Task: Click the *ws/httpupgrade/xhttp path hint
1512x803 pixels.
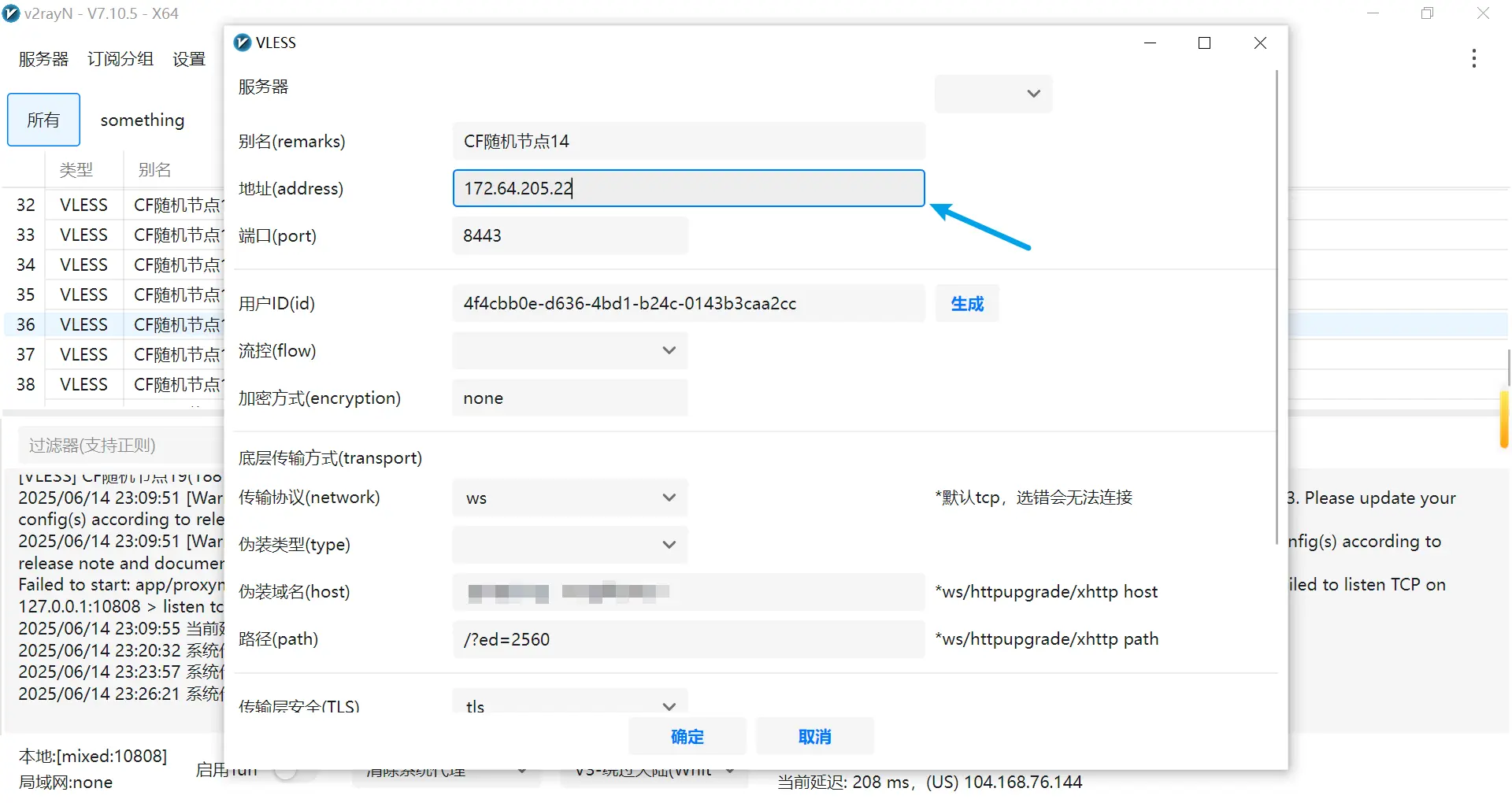Action: click(x=1047, y=639)
